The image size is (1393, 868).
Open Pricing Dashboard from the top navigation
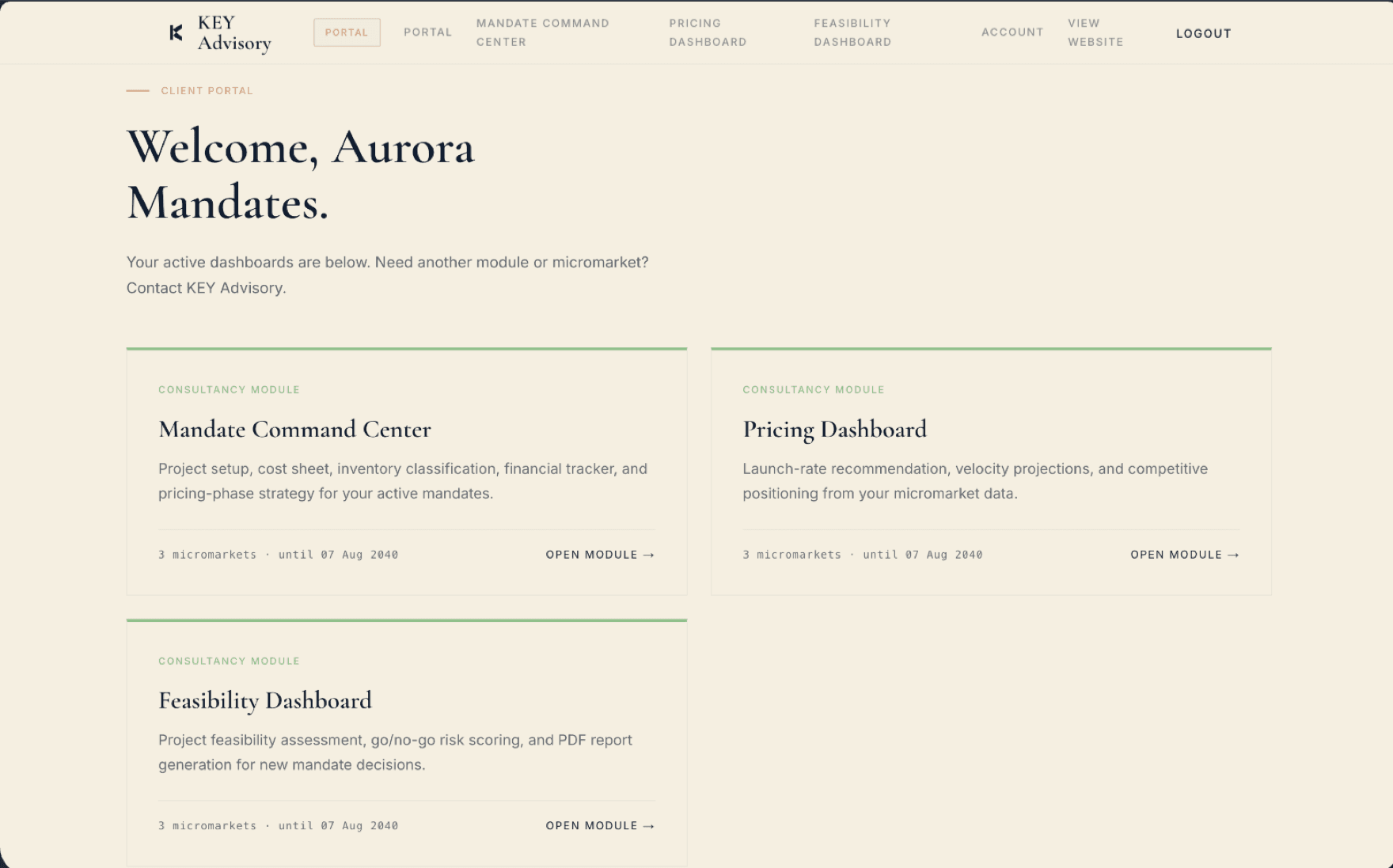[x=708, y=32]
